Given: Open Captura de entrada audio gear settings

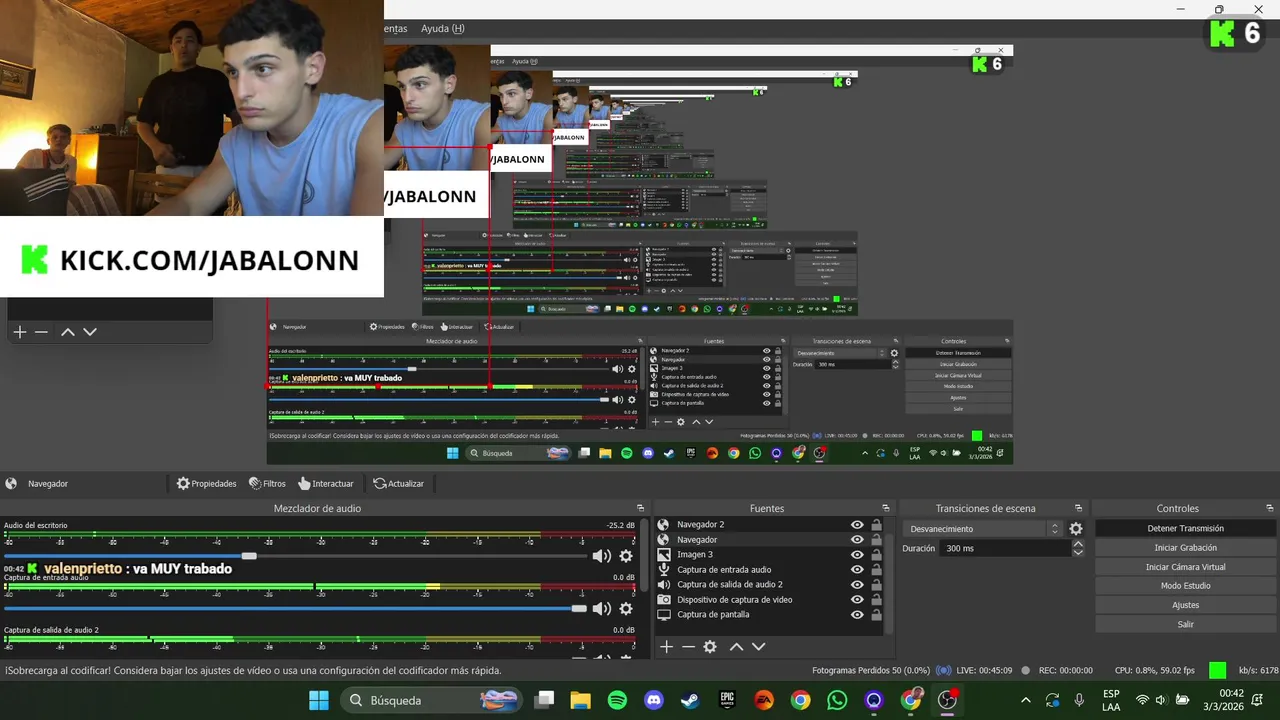Looking at the screenshot, I should coord(626,608).
